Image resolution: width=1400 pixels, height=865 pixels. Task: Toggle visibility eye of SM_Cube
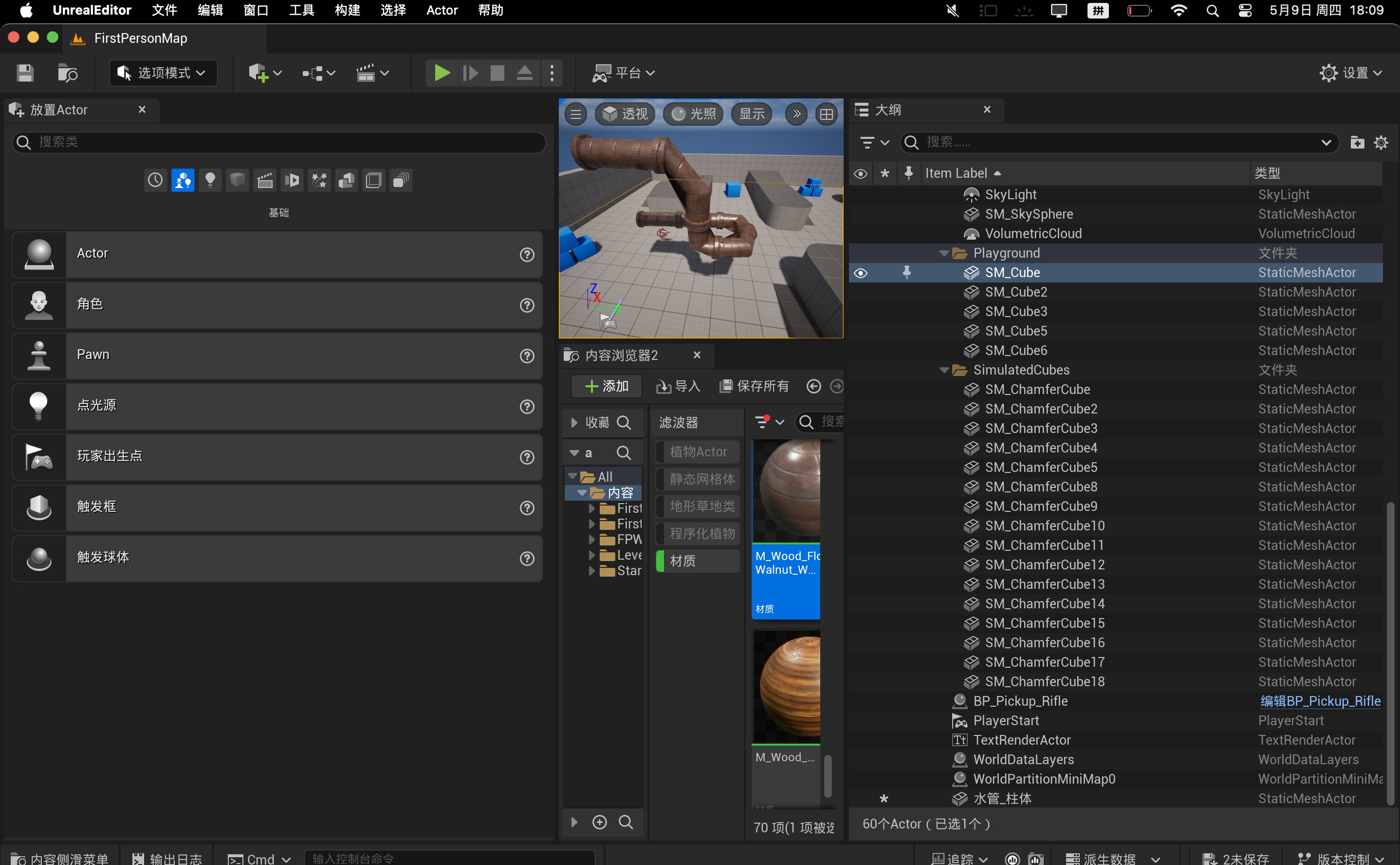(x=860, y=273)
